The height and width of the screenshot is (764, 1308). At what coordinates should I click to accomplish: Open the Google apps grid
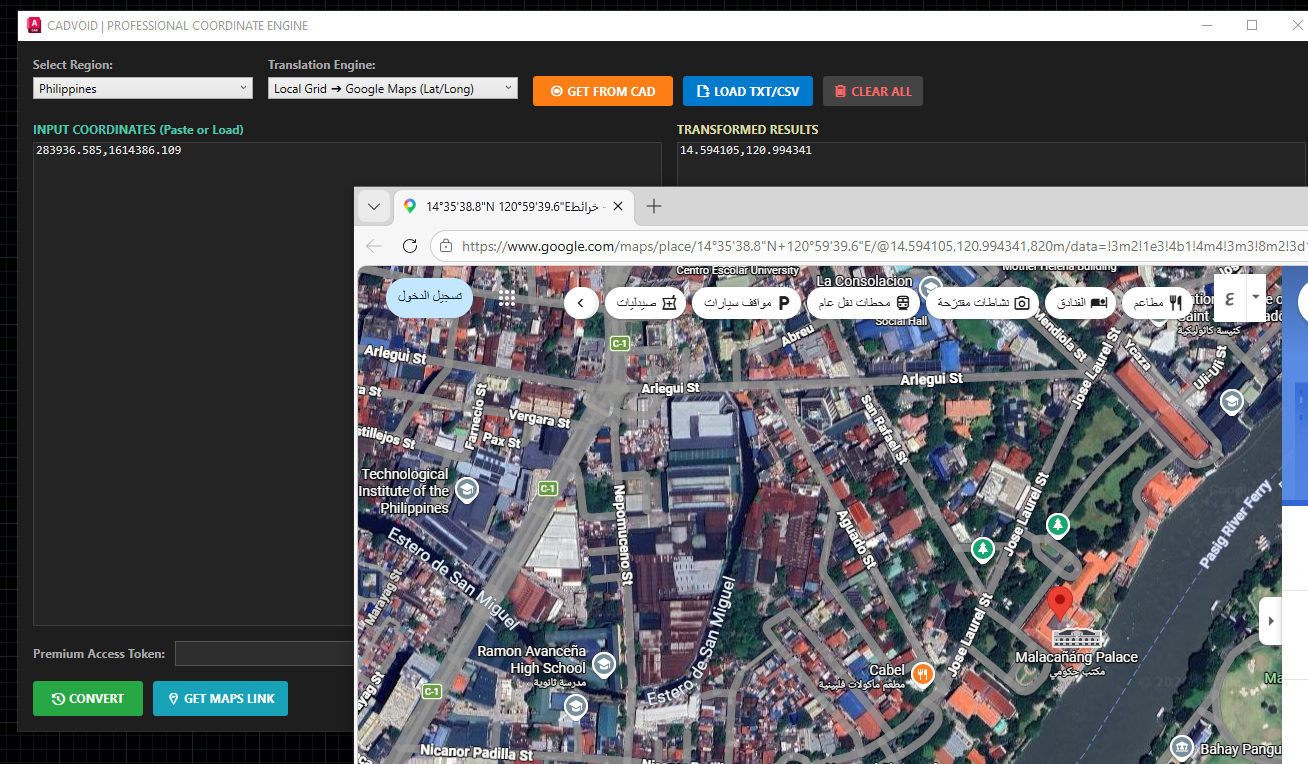(x=507, y=298)
